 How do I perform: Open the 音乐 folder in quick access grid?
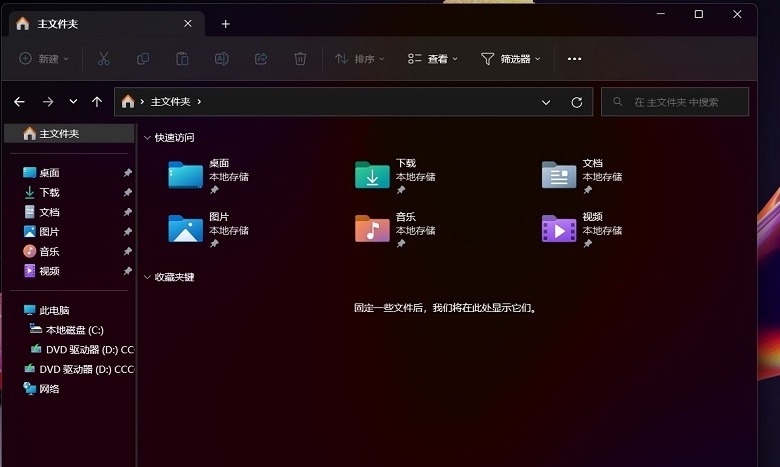coord(395,230)
